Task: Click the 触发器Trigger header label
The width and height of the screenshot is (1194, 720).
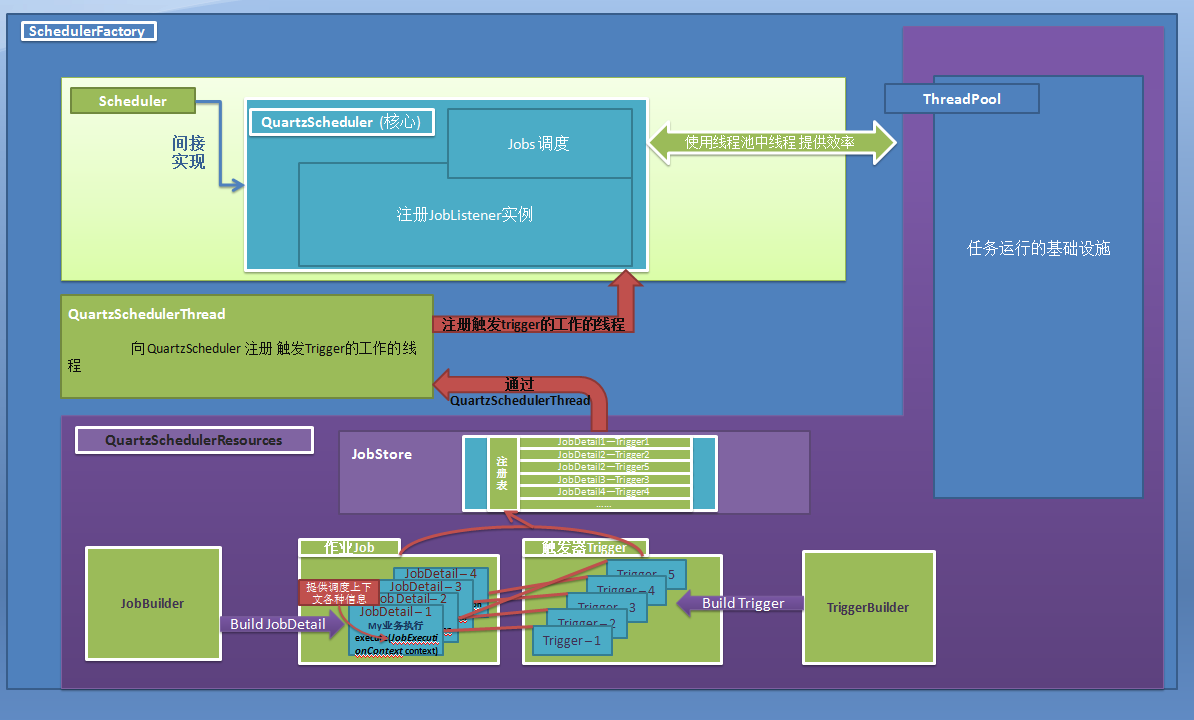Action: (x=585, y=547)
